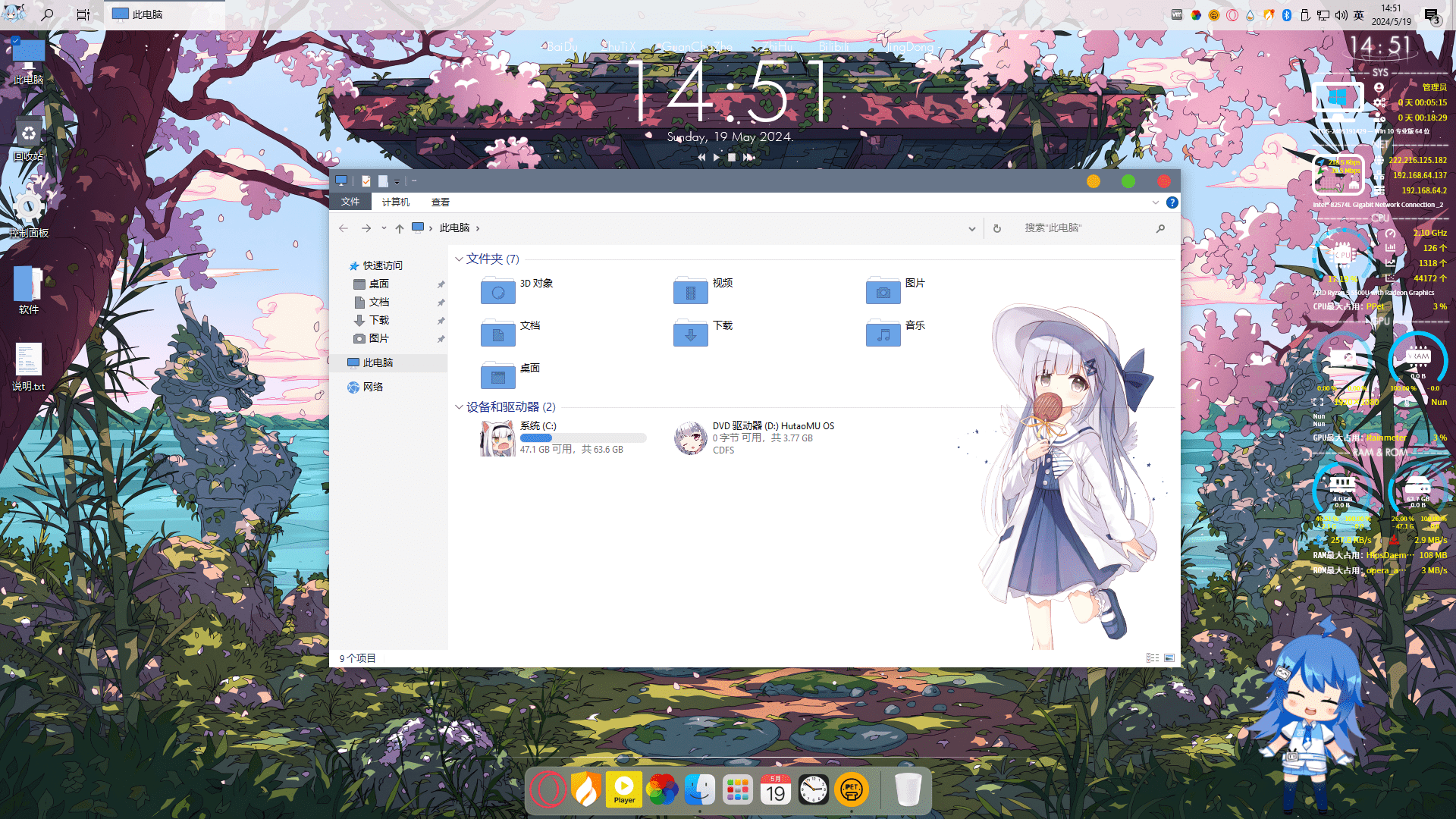The width and height of the screenshot is (1456, 819).
Task: Toggle the 英 input language indicator
Action: coord(1359,14)
